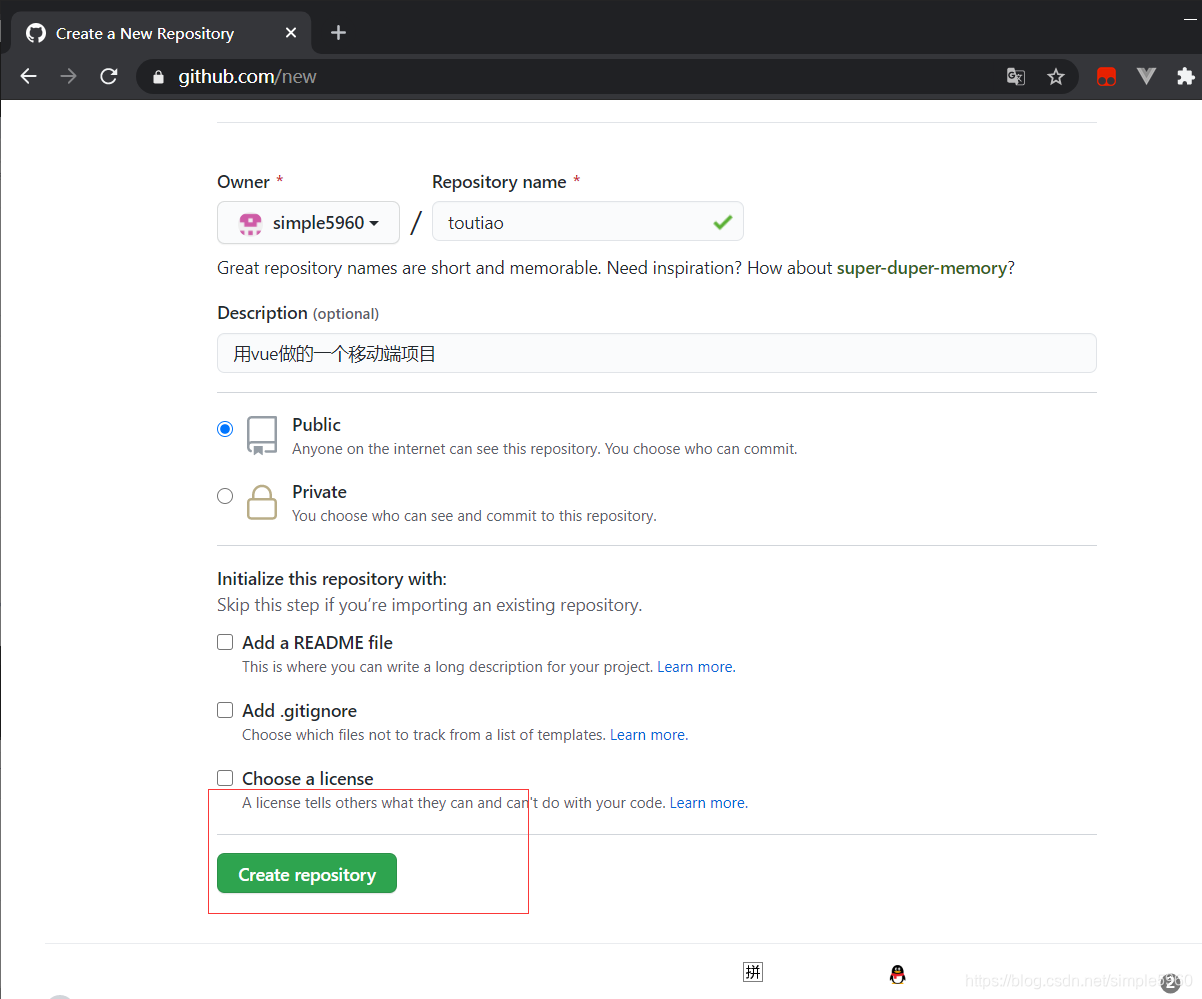Click the address bar URL github.com/new
The height and width of the screenshot is (999, 1202).
(x=247, y=77)
